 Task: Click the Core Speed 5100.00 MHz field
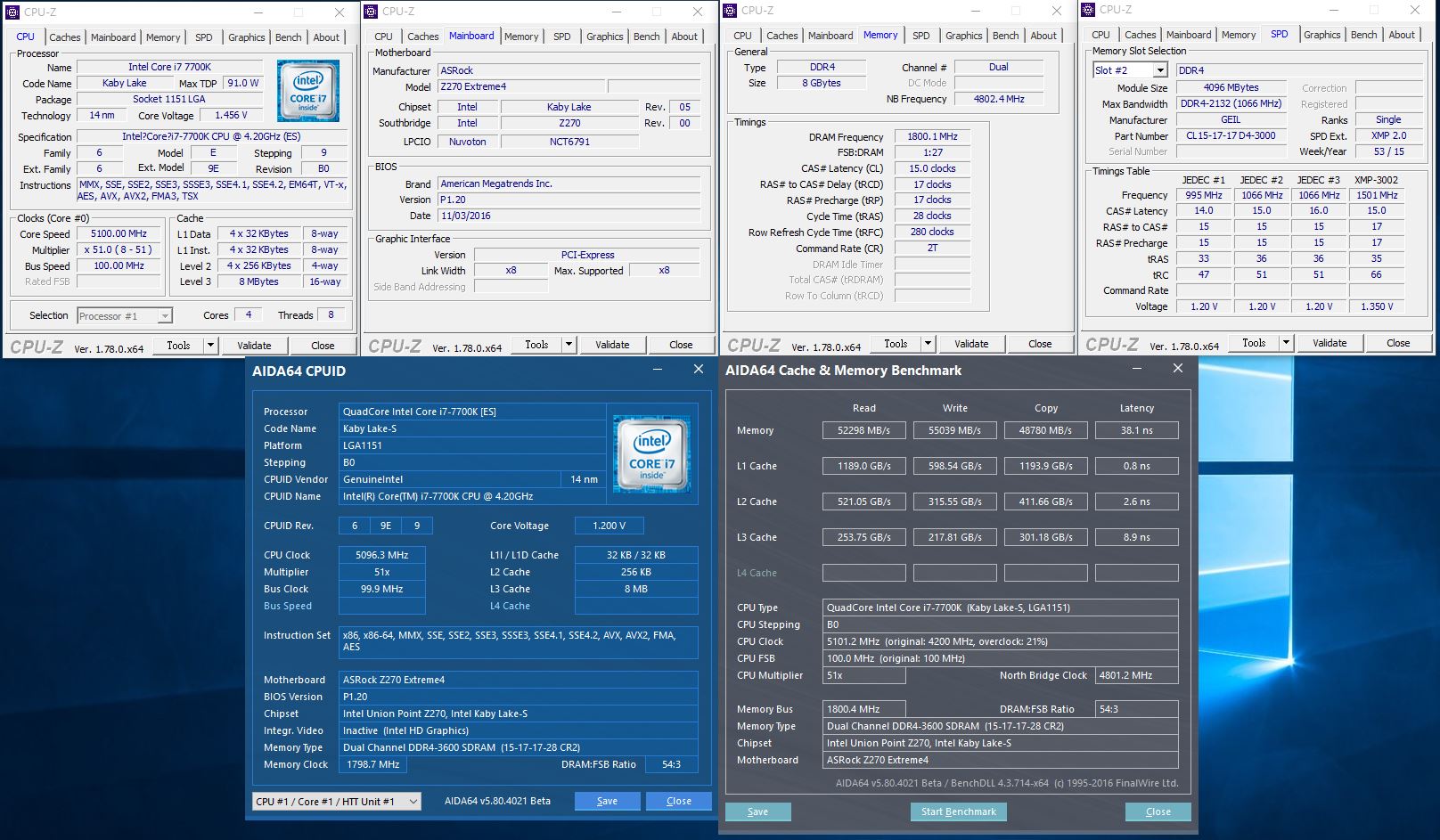click(119, 234)
